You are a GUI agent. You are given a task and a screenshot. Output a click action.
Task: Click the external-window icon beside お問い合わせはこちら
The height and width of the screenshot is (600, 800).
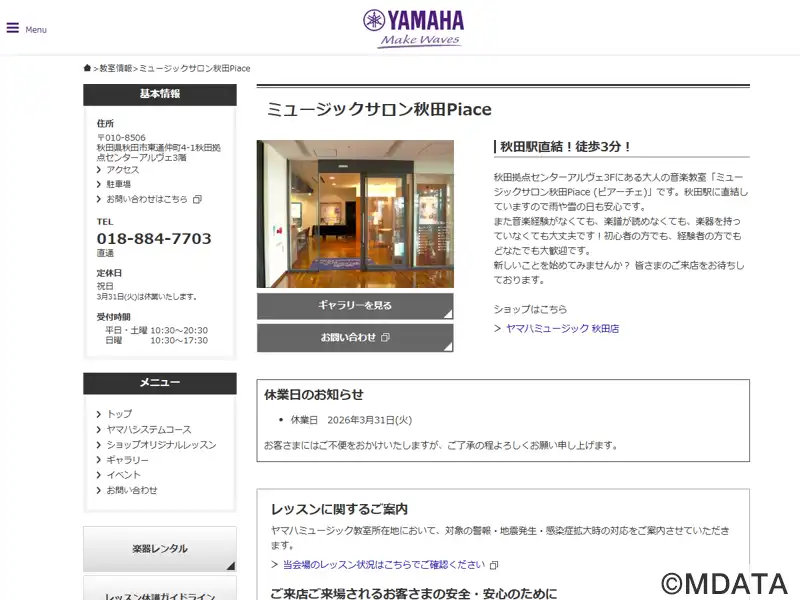tap(197, 199)
